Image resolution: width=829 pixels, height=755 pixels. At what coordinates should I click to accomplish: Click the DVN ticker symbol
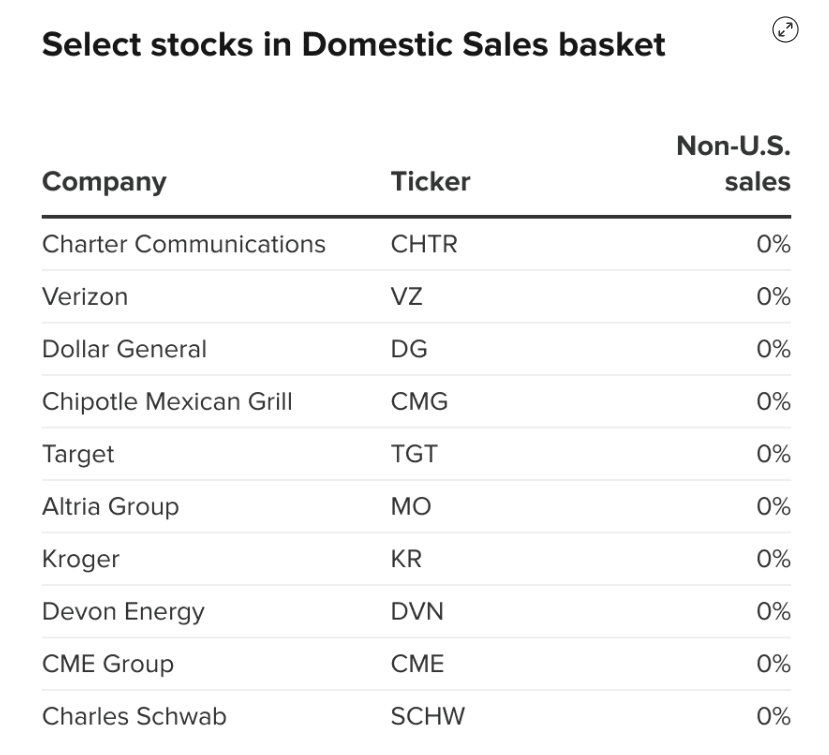click(417, 612)
